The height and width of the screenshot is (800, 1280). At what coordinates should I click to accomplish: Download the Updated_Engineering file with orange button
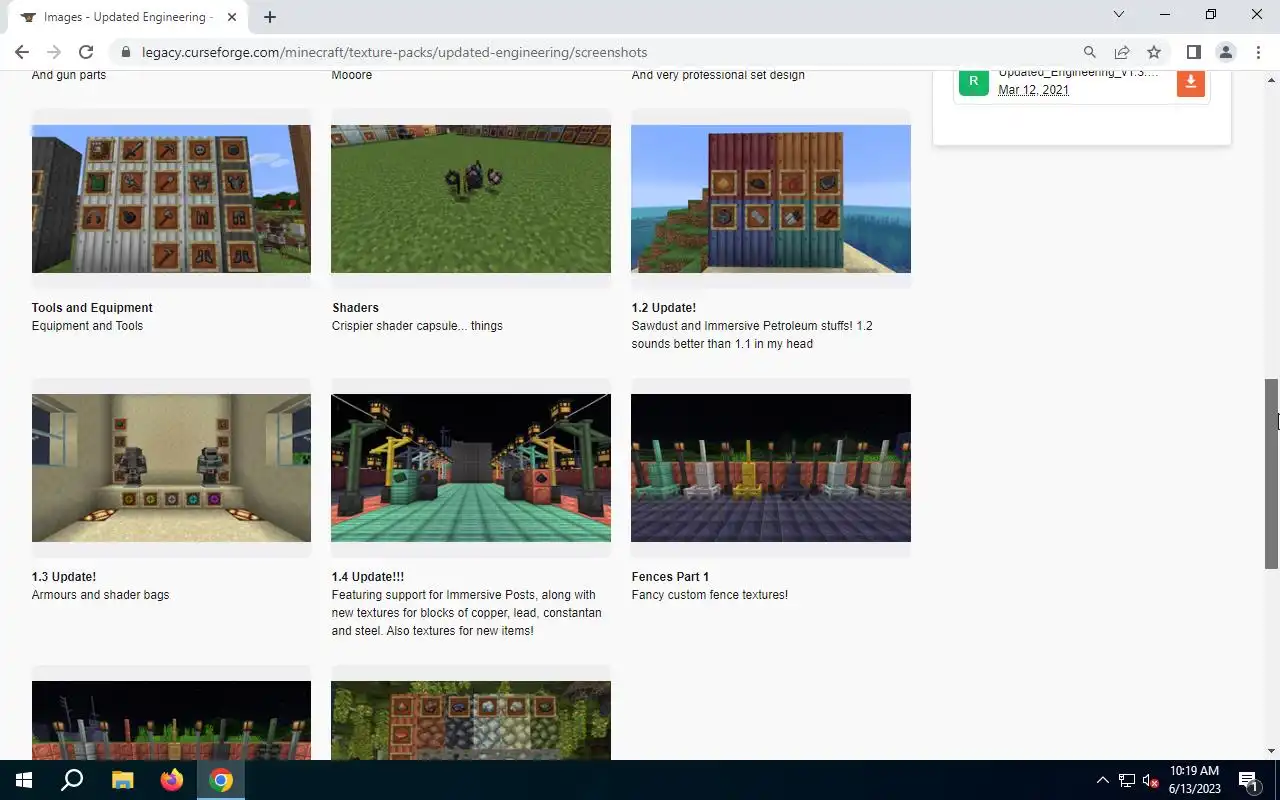click(x=1190, y=83)
